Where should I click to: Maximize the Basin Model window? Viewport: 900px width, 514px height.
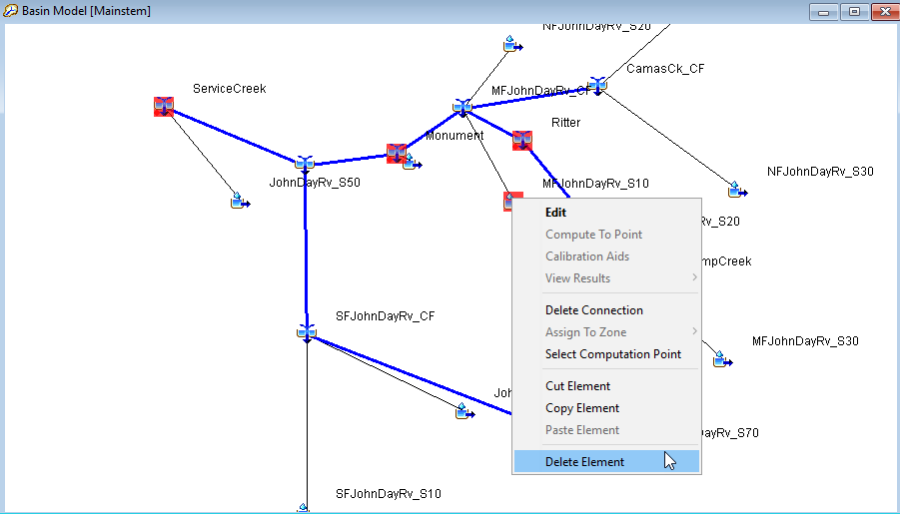pos(854,11)
